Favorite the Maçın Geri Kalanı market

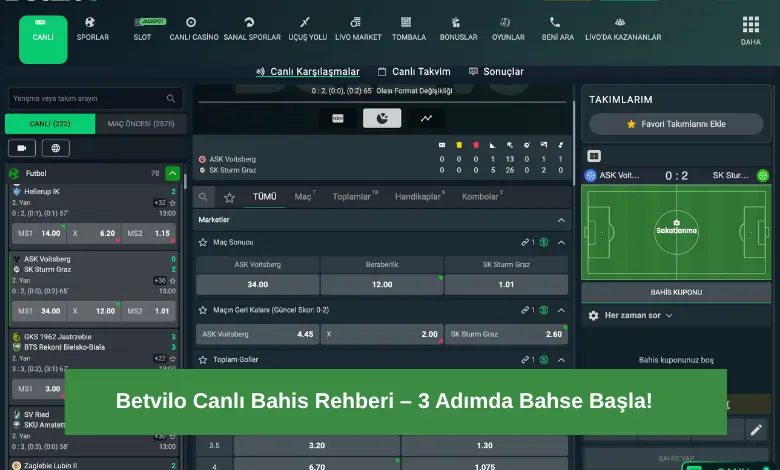point(203,310)
